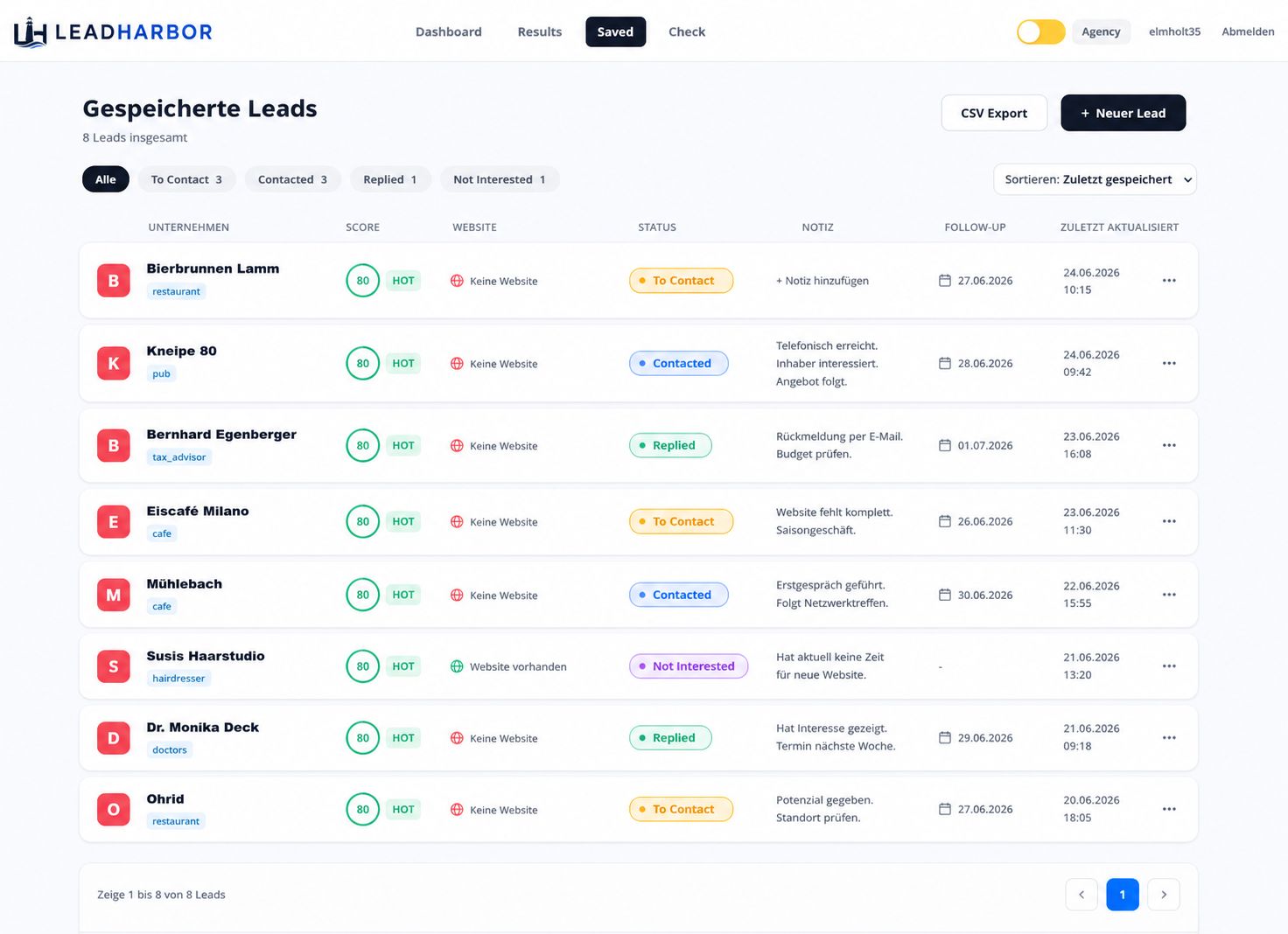Change To Contact status of Eiscafé Milano
The width and height of the screenshot is (1288, 934).
681,521
